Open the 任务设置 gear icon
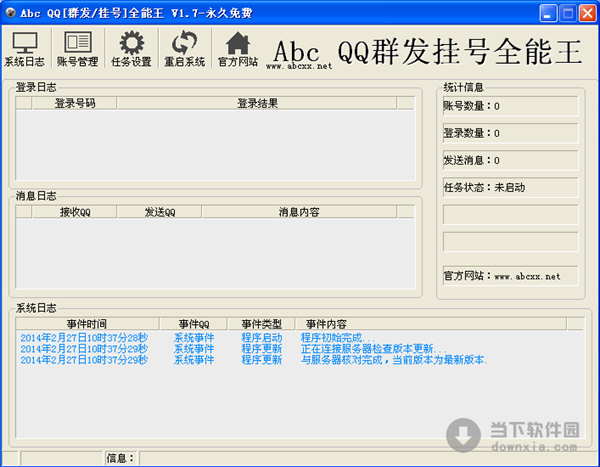Screen dimensions: 600x467 pos(131,49)
